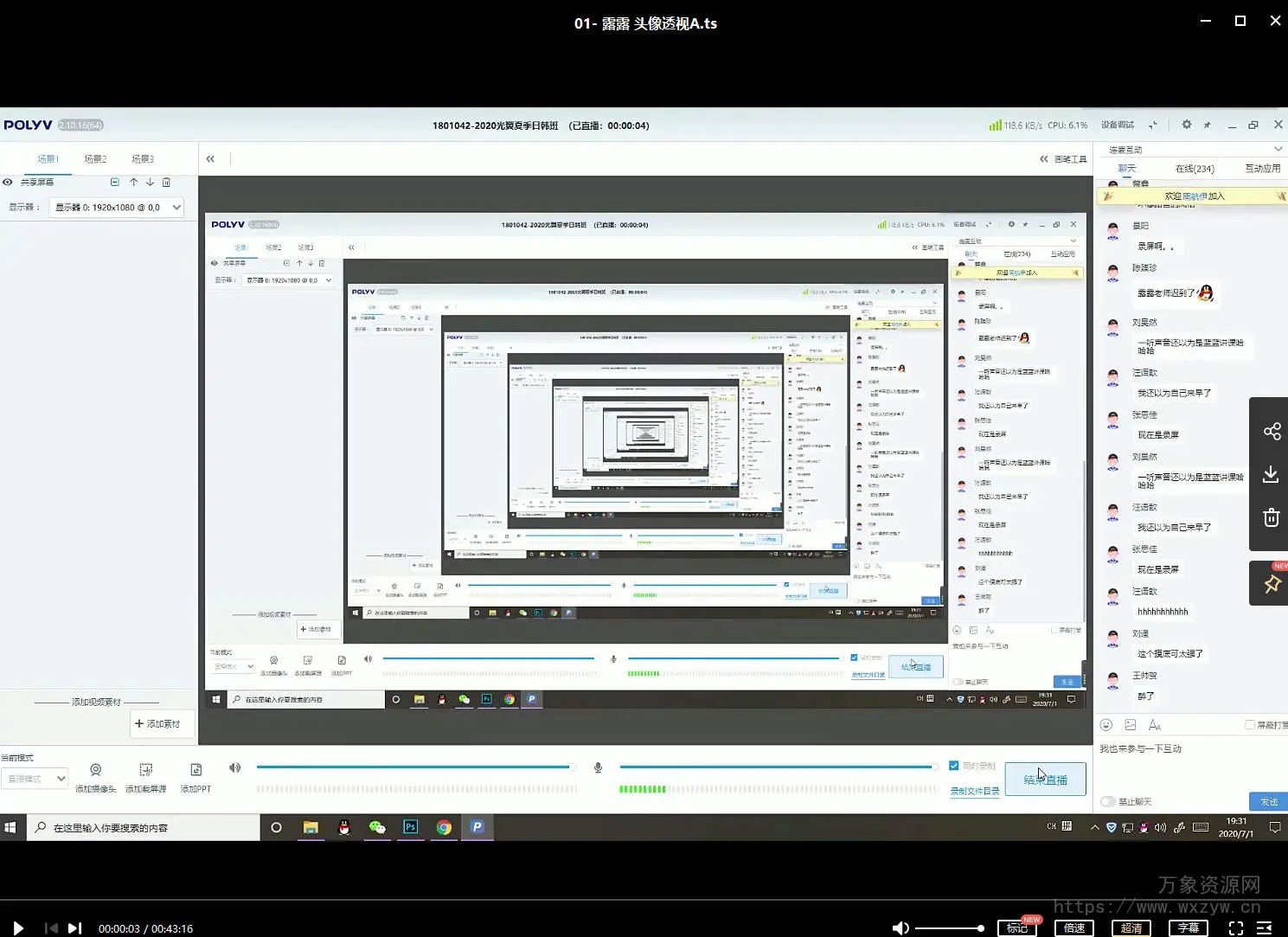Click 添加摄像头 add camera icon
Screen dimensions: 1288x937
tap(96, 771)
